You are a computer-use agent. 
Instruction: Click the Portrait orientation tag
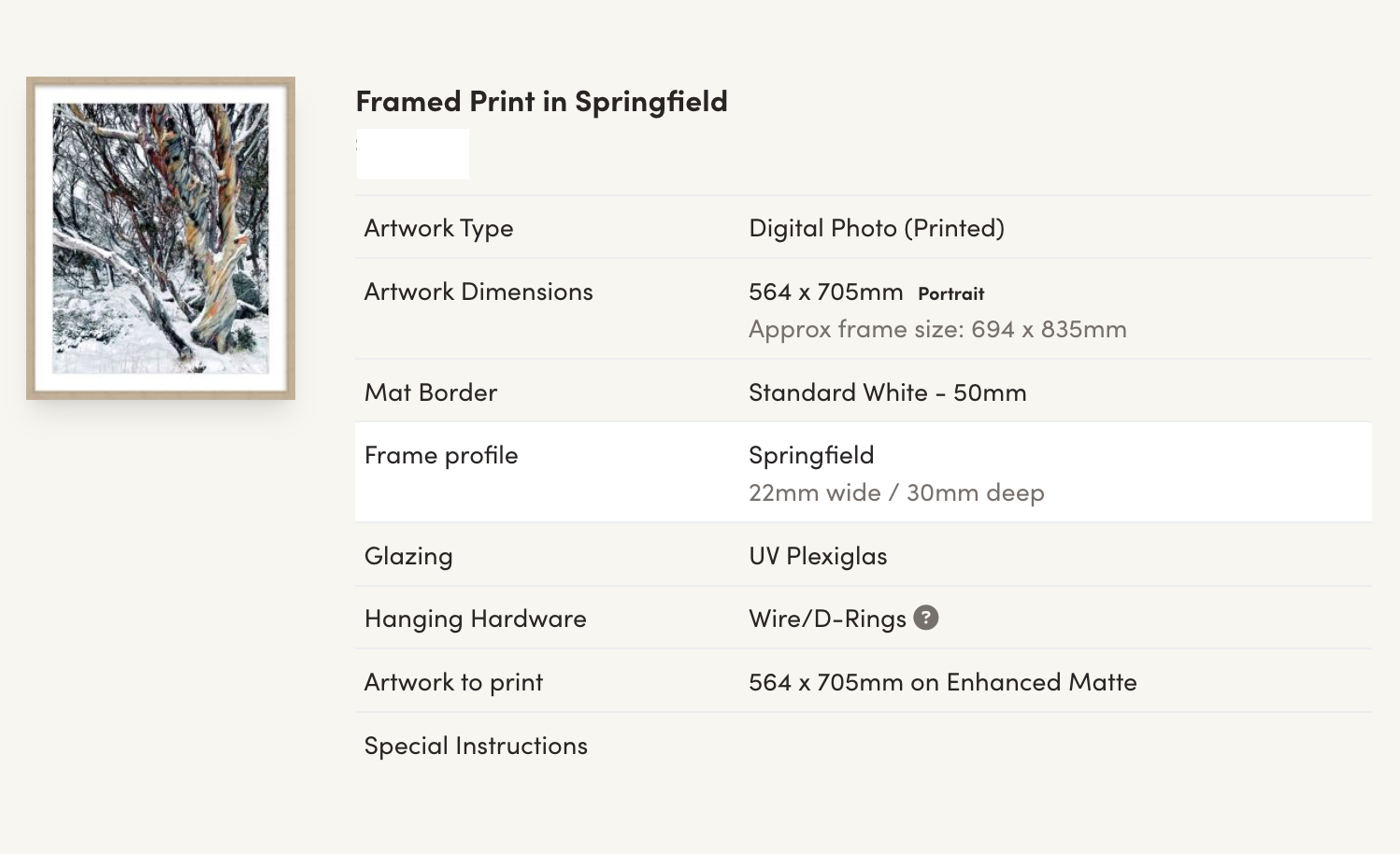point(951,293)
